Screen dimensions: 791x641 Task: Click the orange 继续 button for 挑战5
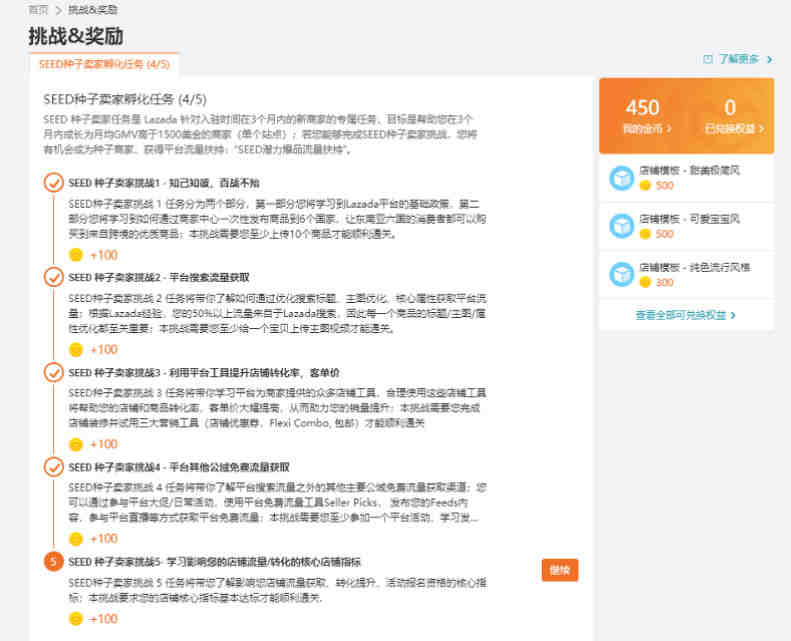[560, 570]
